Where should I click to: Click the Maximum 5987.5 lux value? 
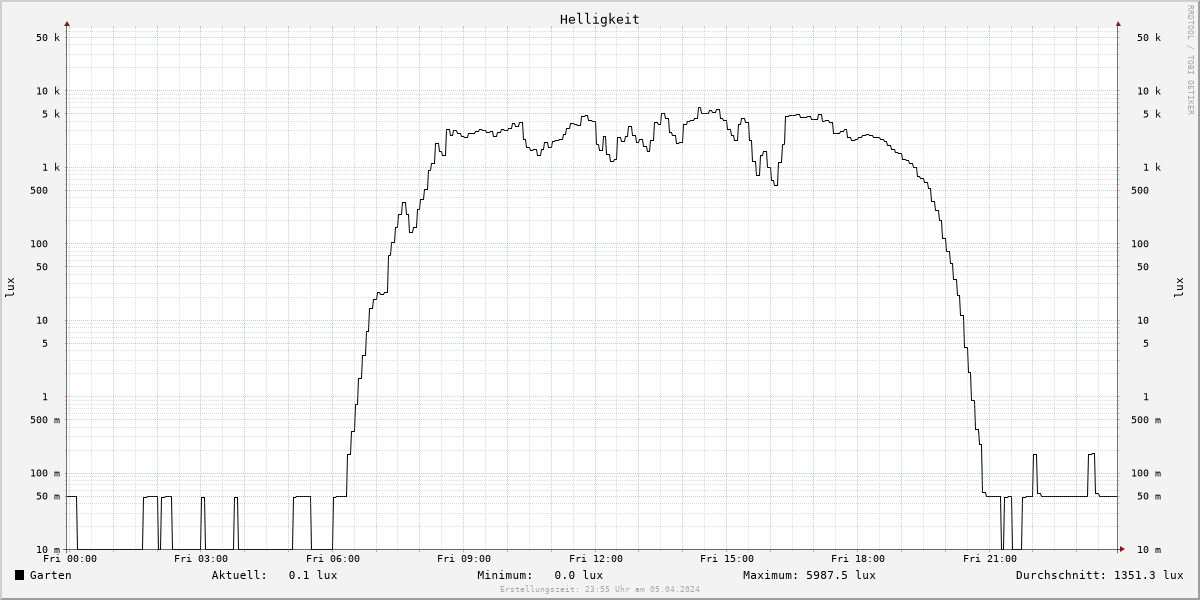pyautogui.click(x=841, y=575)
